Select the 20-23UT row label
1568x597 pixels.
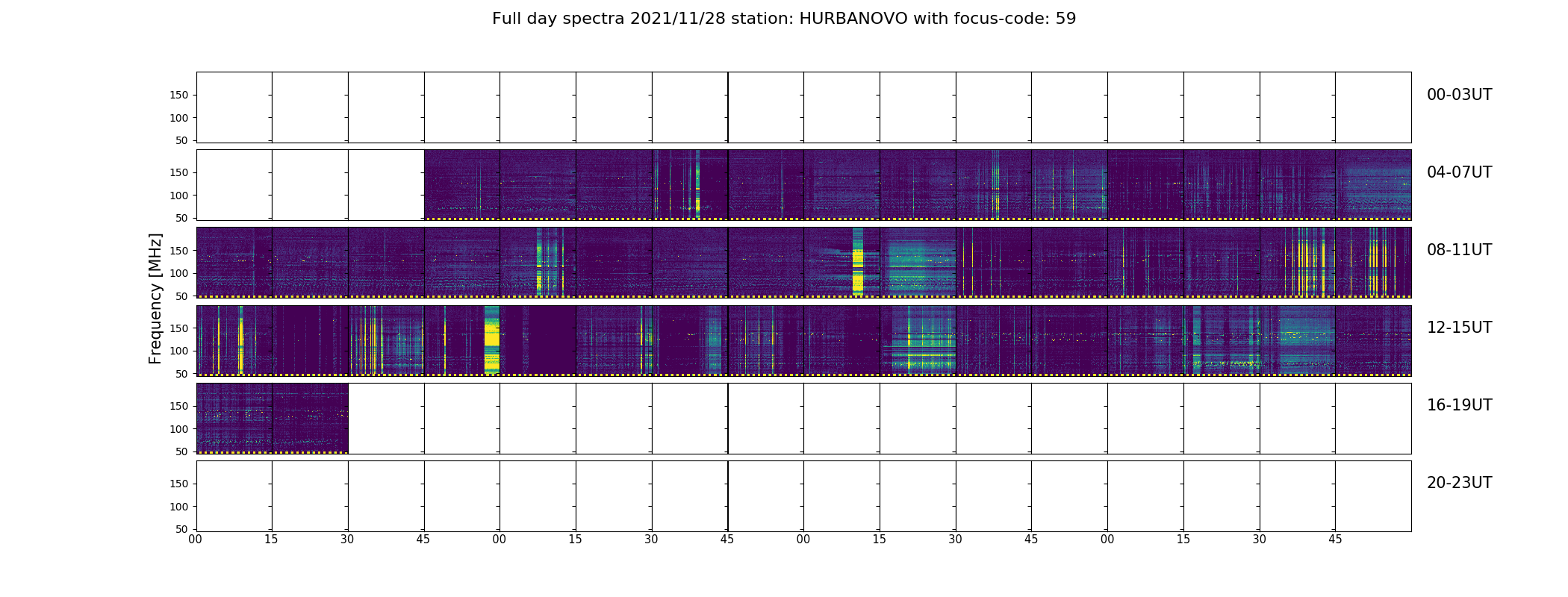click(1459, 483)
